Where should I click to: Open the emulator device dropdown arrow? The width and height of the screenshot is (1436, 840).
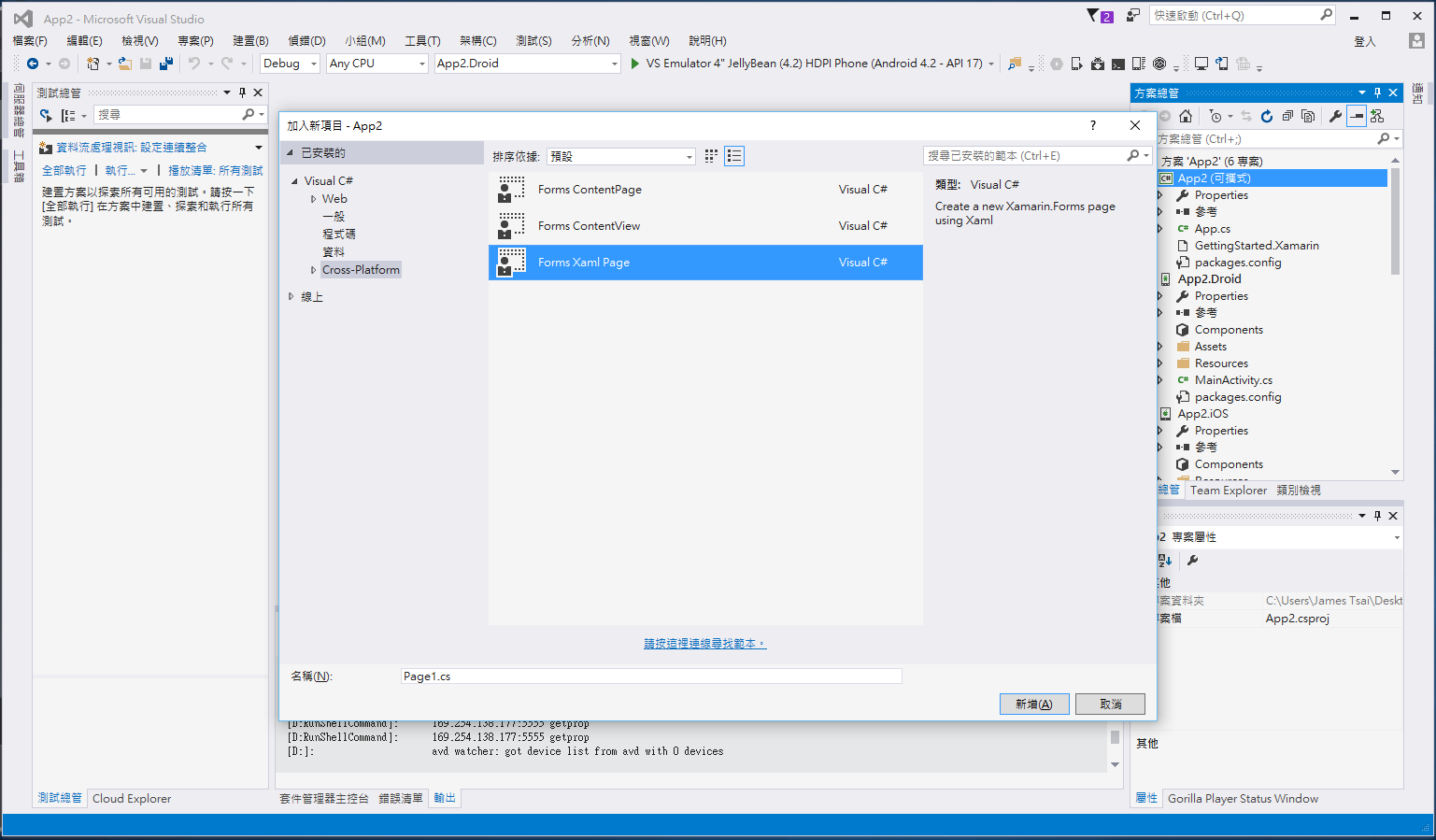991,64
